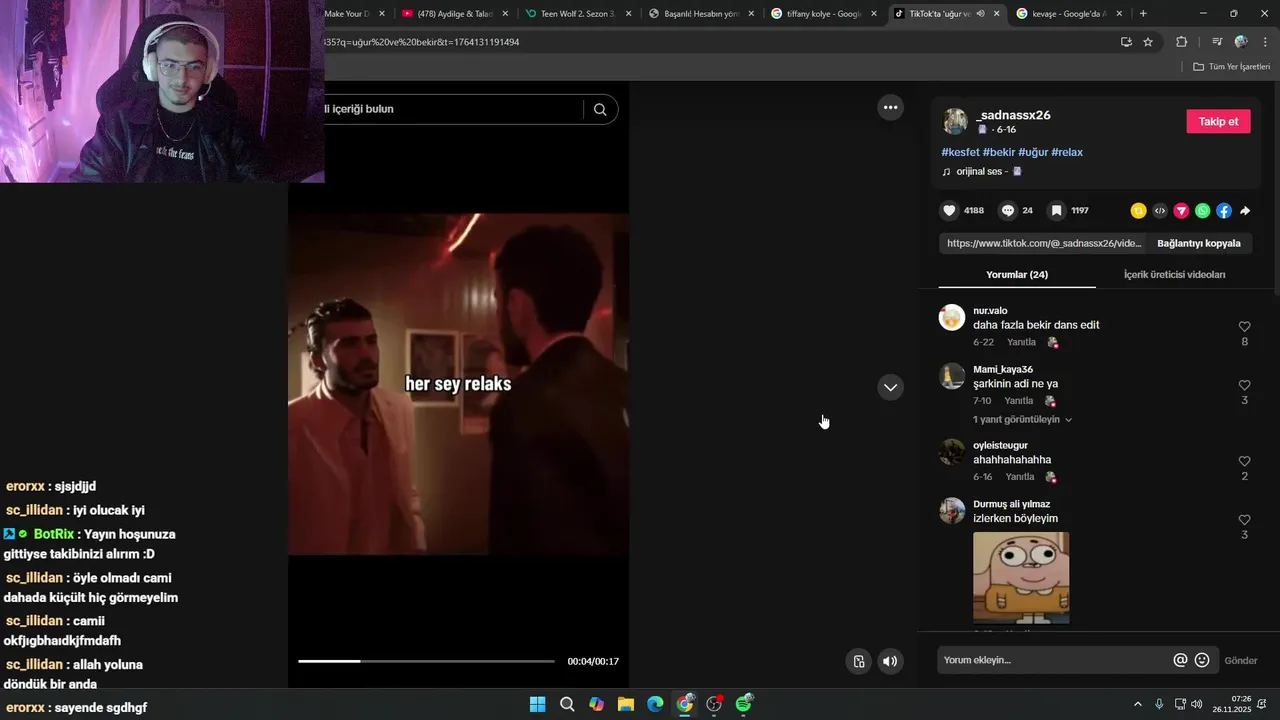Go to next video with down chevron
The height and width of the screenshot is (720, 1280).
[890, 387]
